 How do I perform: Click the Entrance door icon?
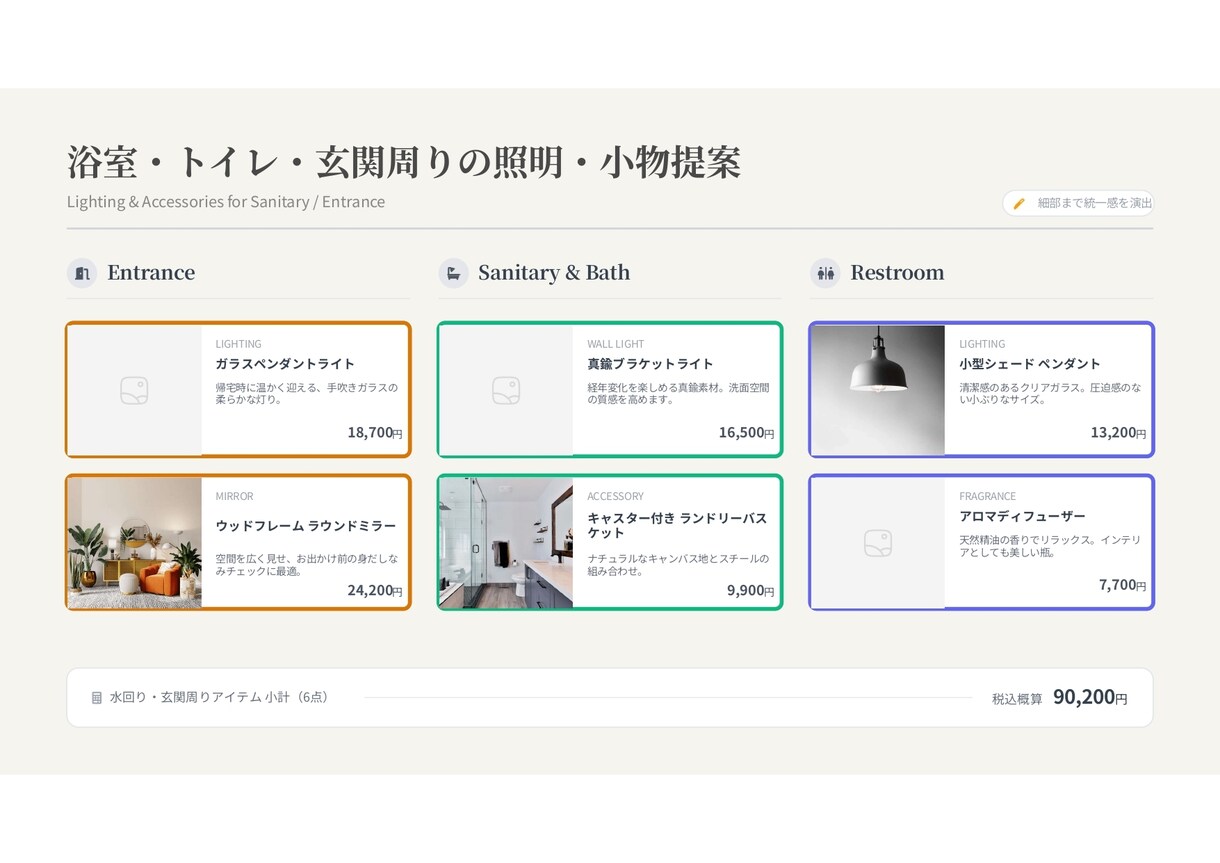click(82, 273)
